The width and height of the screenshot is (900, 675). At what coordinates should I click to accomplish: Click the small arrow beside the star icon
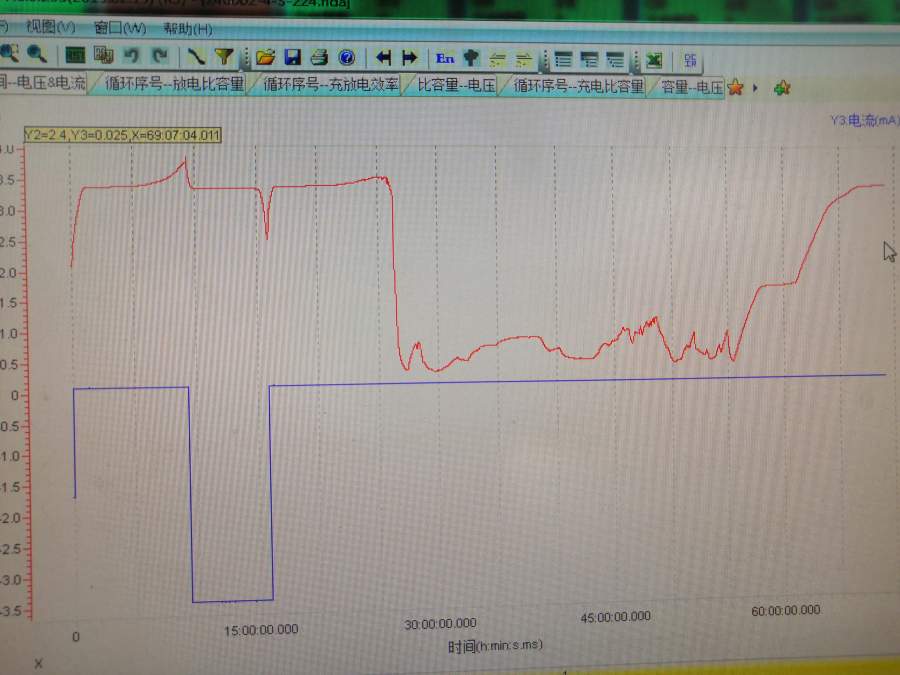click(x=755, y=88)
